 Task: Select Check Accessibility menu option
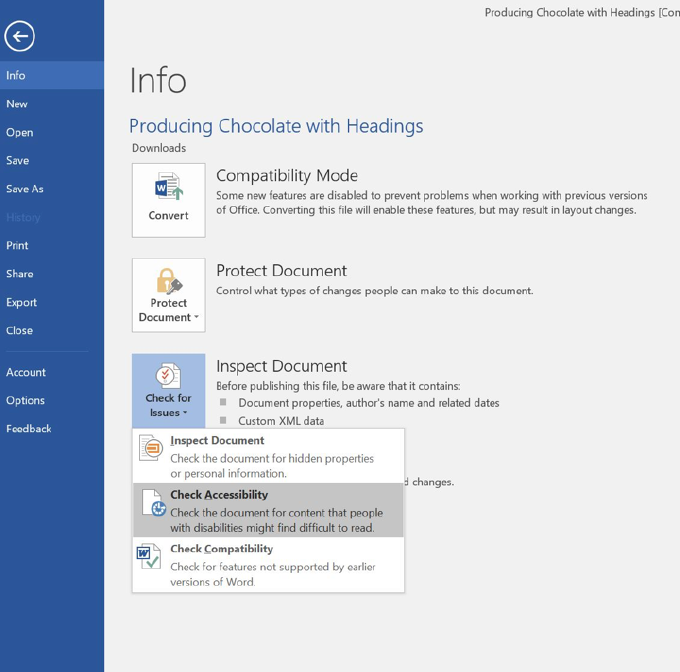(x=268, y=510)
